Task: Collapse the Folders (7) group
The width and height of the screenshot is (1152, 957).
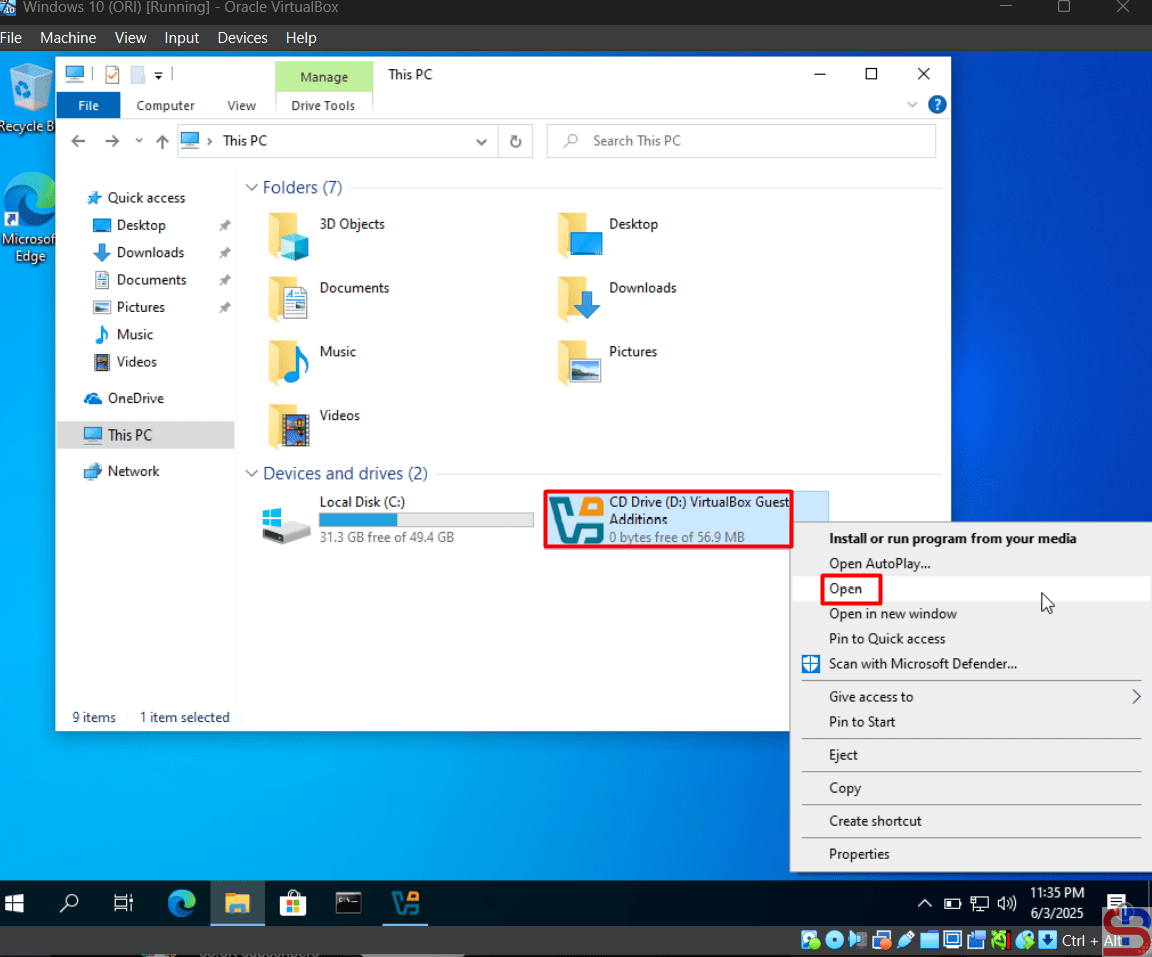Action: coord(251,188)
